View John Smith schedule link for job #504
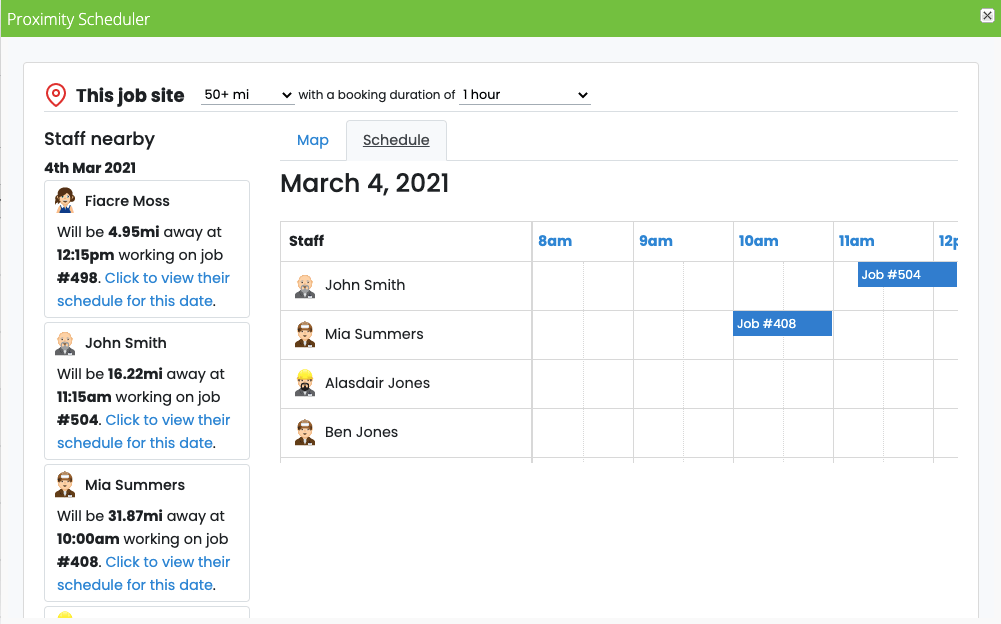1001x624 pixels. [x=143, y=431]
